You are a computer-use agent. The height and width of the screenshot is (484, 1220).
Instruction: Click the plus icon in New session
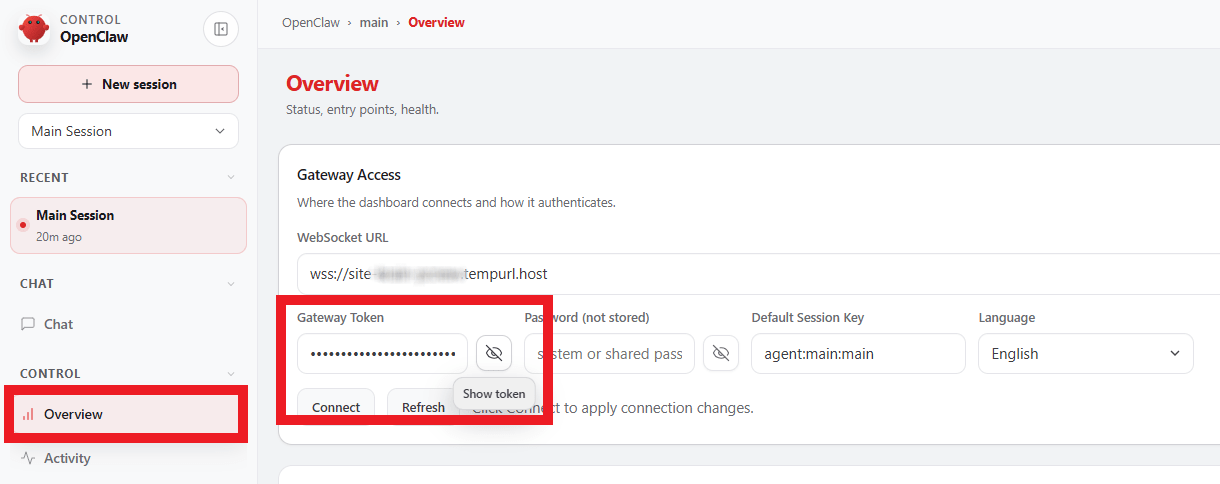pos(87,84)
